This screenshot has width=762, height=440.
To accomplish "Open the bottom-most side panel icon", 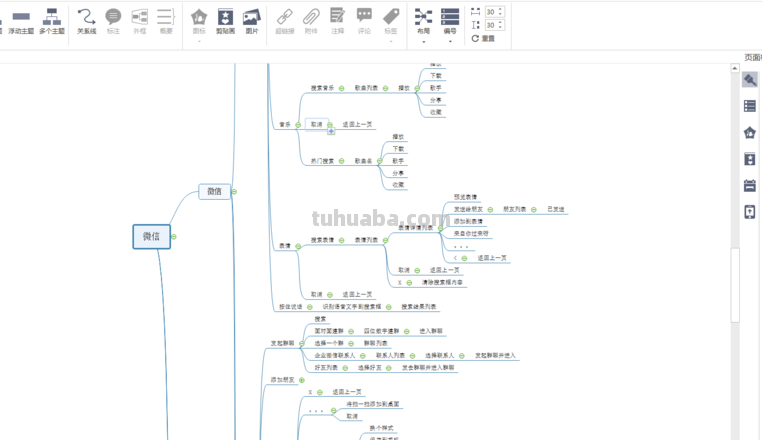I will click(750, 211).
